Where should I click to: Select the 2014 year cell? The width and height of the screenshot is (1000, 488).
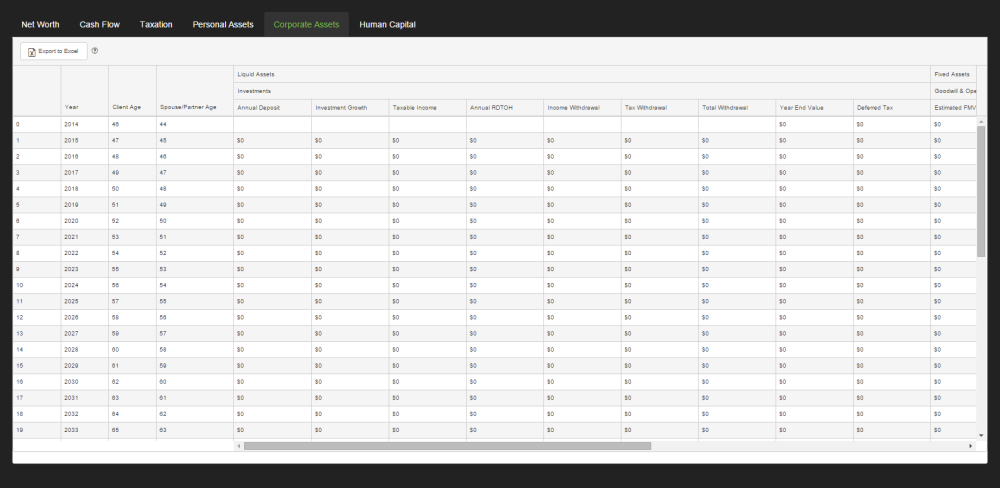(x=71, y=124)
